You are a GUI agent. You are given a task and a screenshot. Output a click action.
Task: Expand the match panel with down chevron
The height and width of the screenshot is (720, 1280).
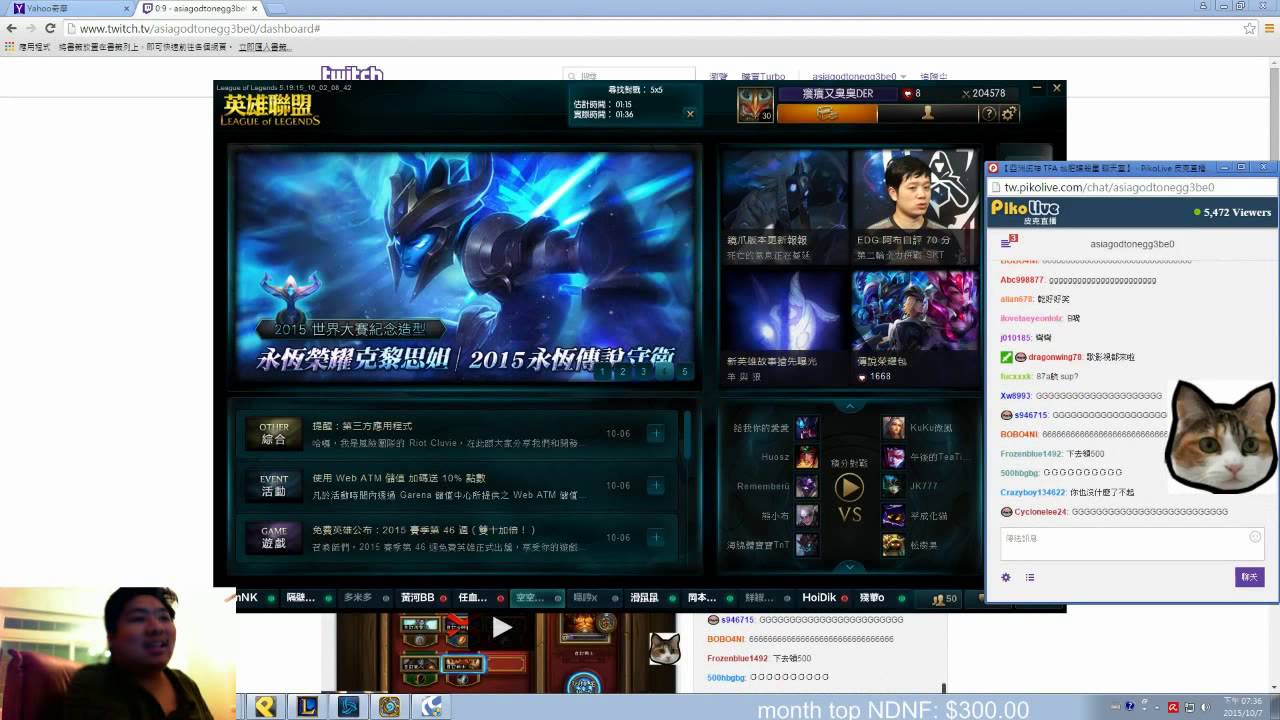coord(850,567)
